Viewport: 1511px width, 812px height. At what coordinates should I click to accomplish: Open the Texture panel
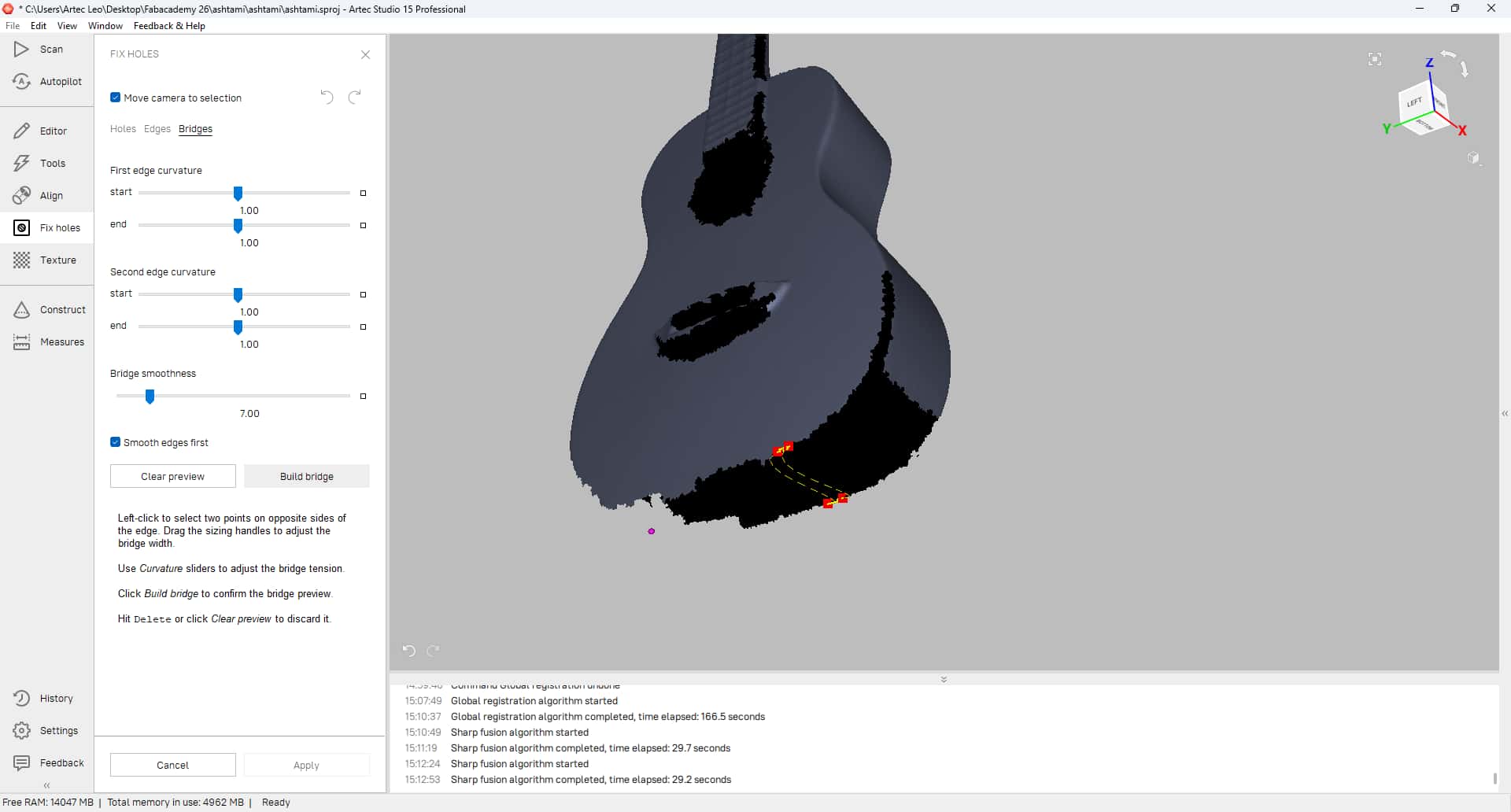46,260
